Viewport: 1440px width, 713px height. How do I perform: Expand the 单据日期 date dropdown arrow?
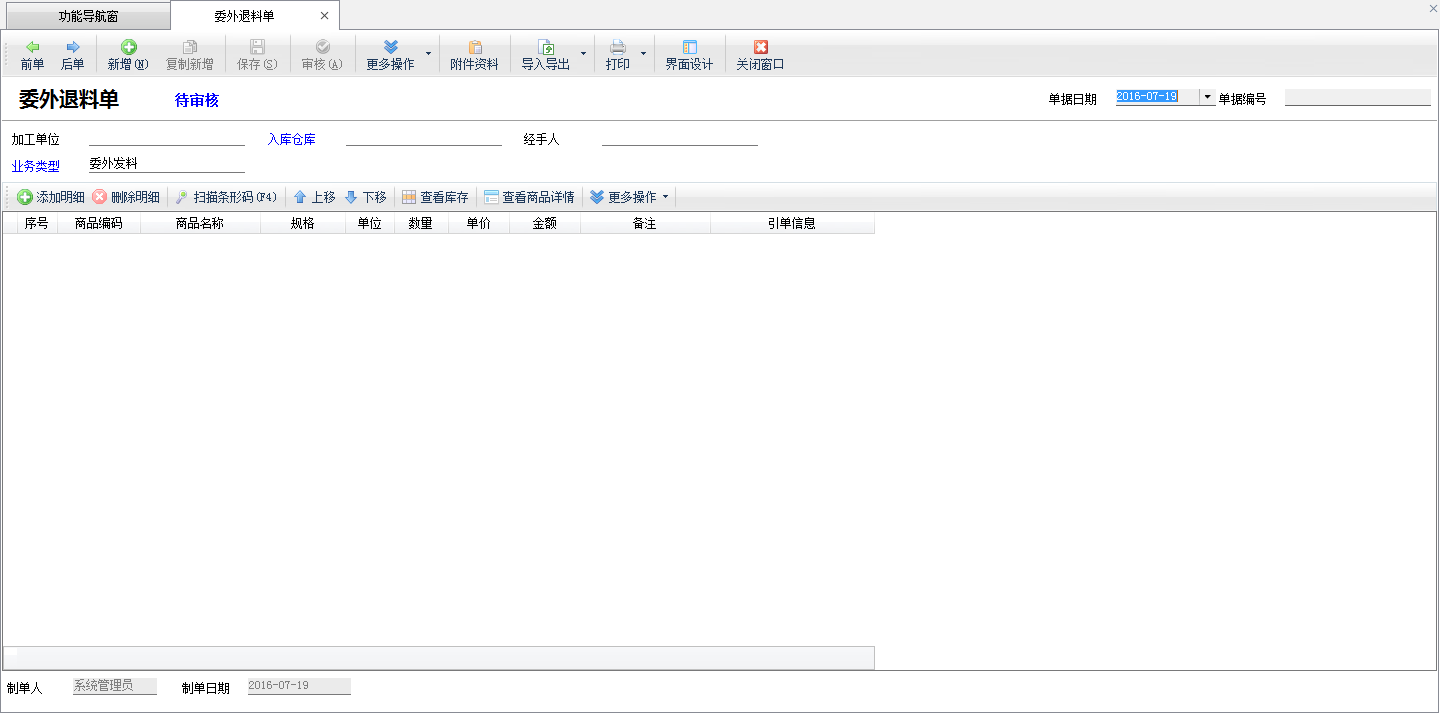coord(1208,97)
